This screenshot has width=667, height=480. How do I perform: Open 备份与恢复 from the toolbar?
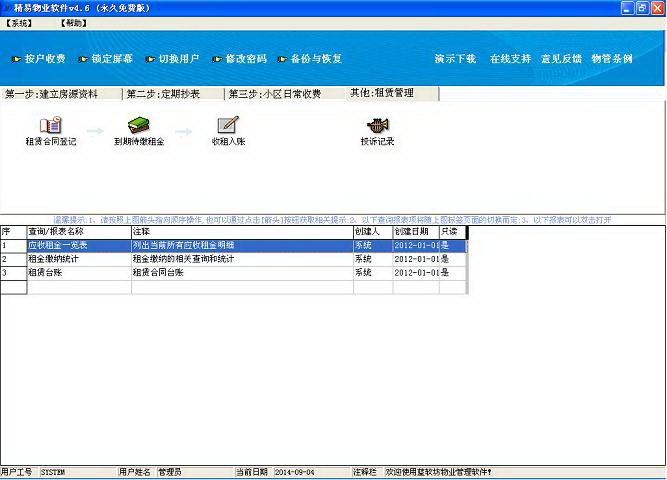310,59
